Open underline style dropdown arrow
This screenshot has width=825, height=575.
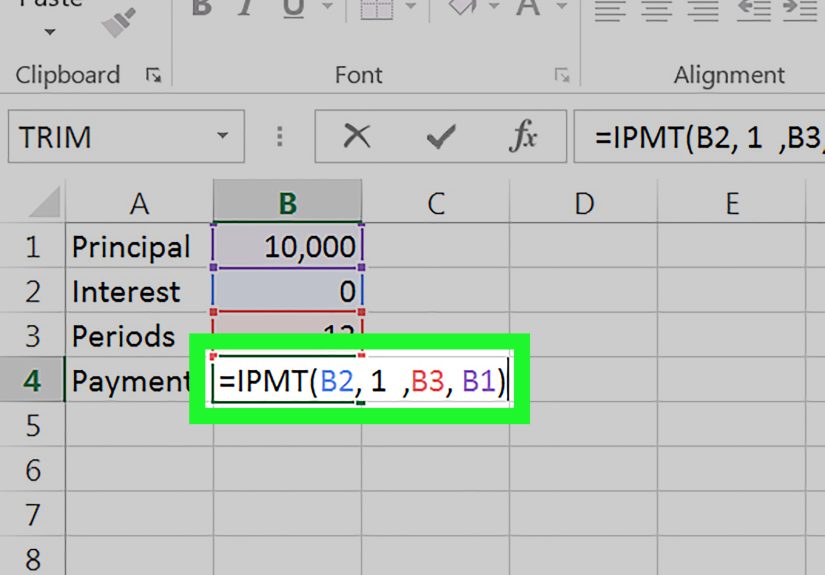point(327,6)
